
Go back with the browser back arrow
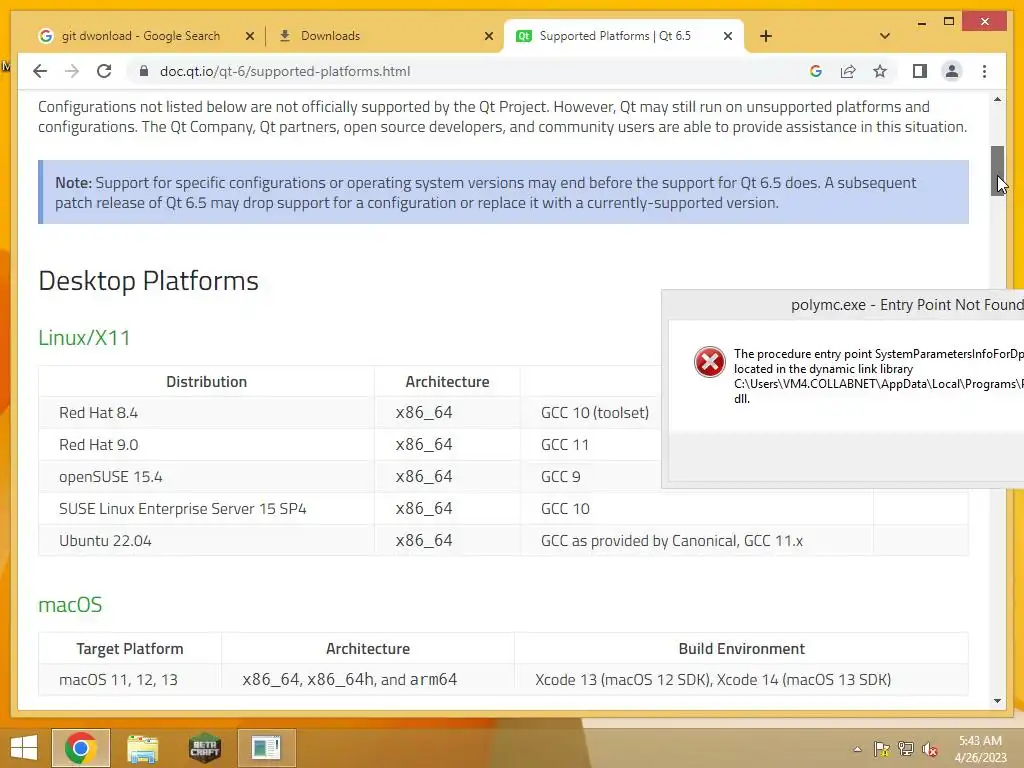(40, 71)
